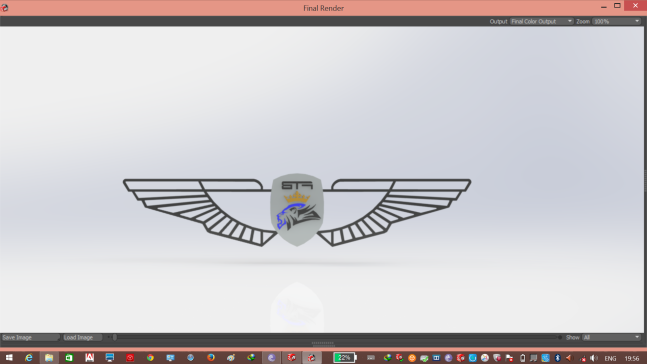The image size is (647, 364).
Task: Click the image comparison slider handle
Action: coord(115,338)
